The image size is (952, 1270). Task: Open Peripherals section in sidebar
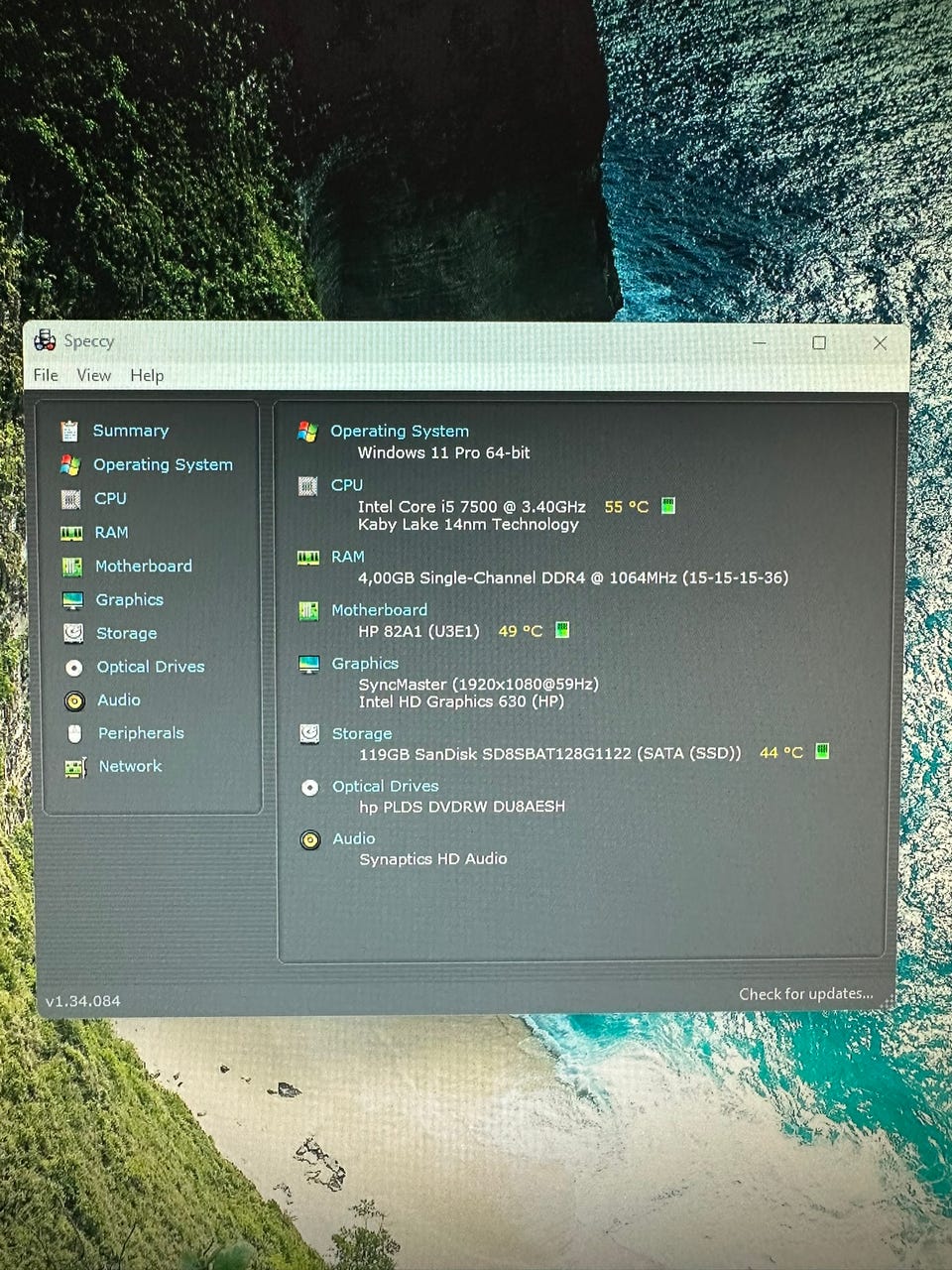141,733
